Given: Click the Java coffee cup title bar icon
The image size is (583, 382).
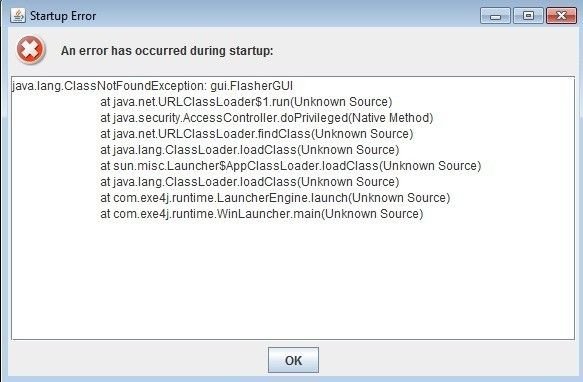Looking at the screenshot, I should tap(18, 16).
